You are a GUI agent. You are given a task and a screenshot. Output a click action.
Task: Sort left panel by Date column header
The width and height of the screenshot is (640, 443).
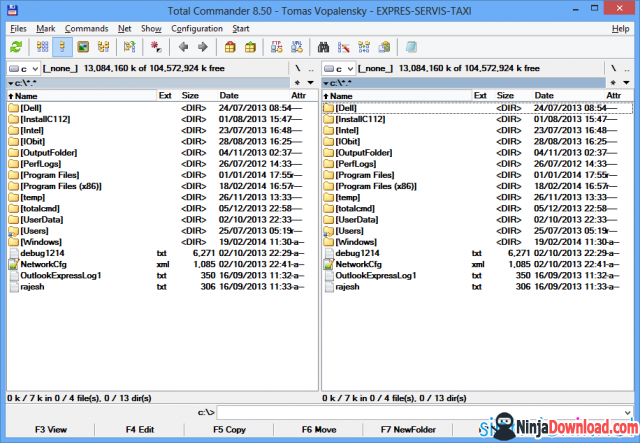253,96
